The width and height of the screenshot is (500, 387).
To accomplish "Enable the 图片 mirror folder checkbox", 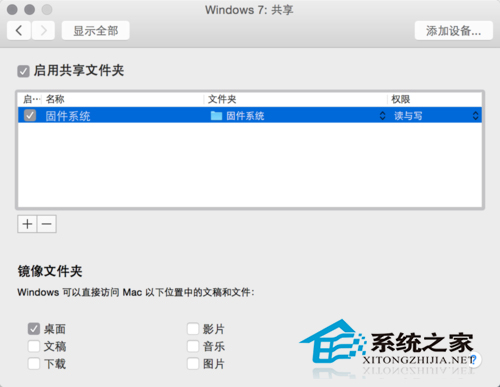I will pyautogui.click(x=193, y=363).
